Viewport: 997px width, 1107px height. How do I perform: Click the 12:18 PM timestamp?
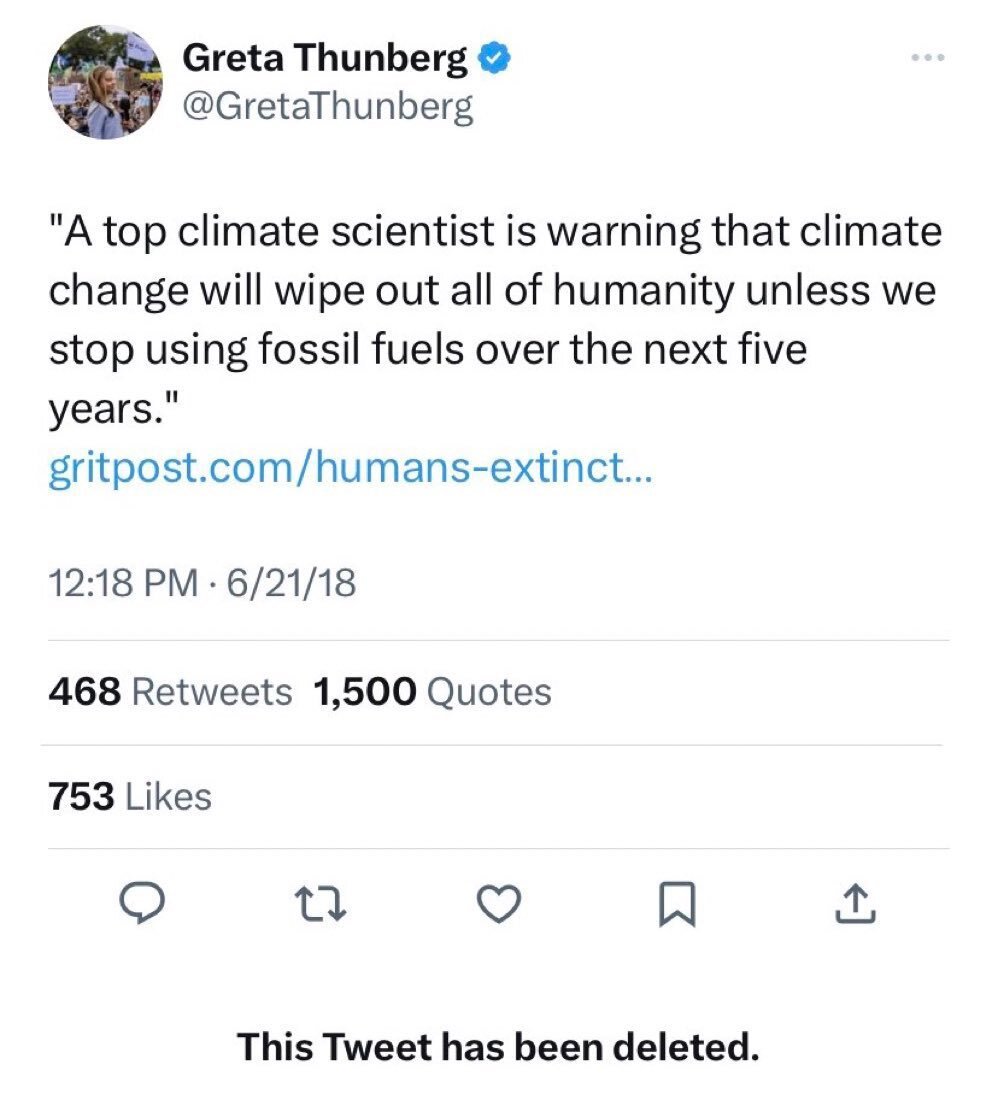(124, 583)
